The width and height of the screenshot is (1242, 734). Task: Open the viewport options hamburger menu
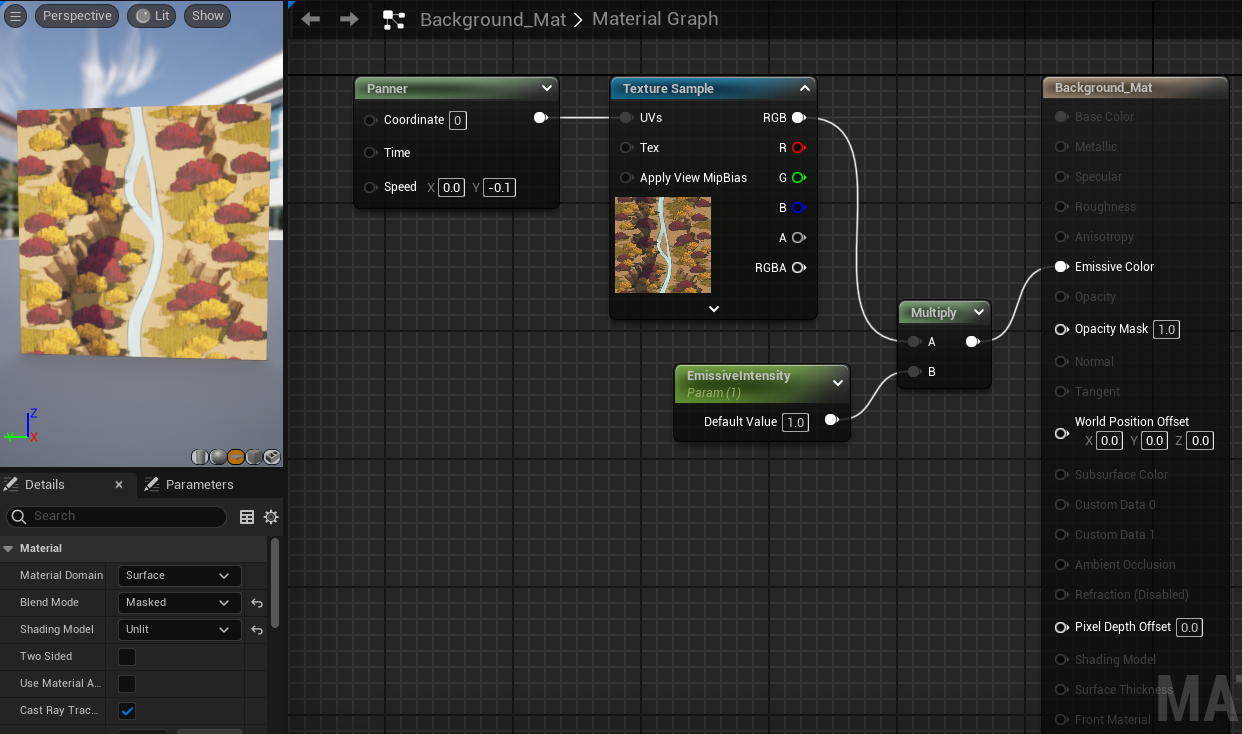[x=14, y=16]
